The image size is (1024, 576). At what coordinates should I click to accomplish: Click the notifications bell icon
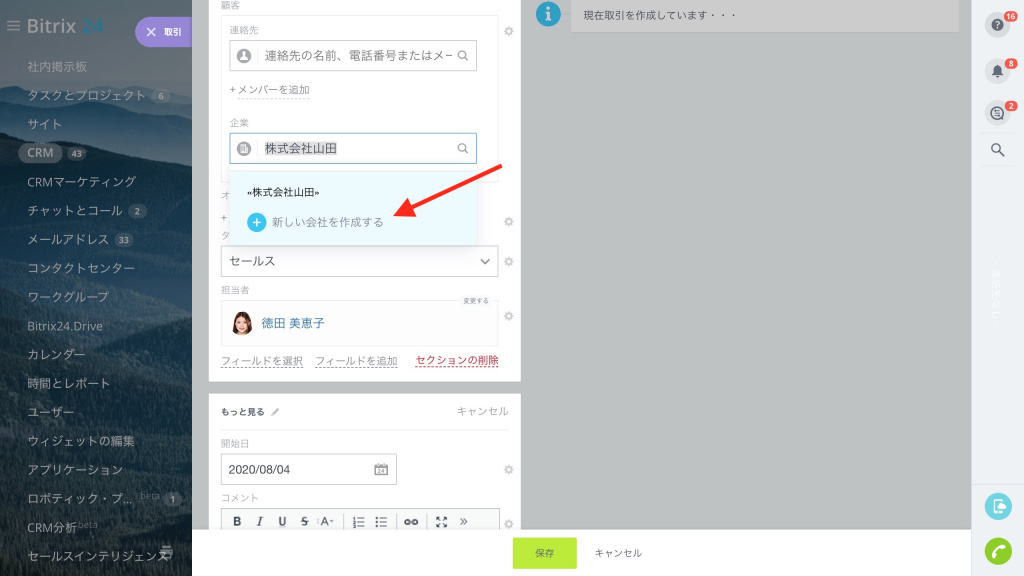coord(996,71)
